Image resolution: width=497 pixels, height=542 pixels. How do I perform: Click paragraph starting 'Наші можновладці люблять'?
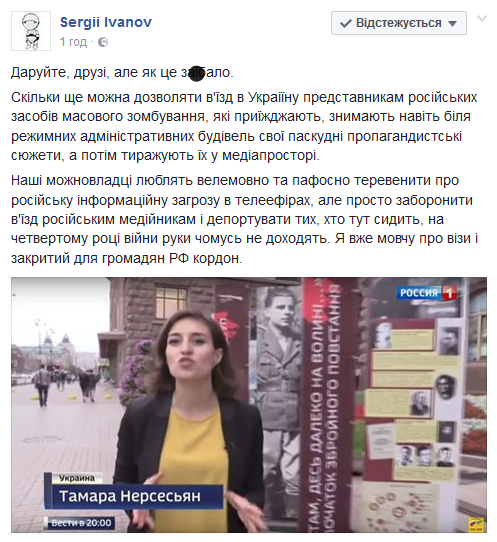coord(244,219)
